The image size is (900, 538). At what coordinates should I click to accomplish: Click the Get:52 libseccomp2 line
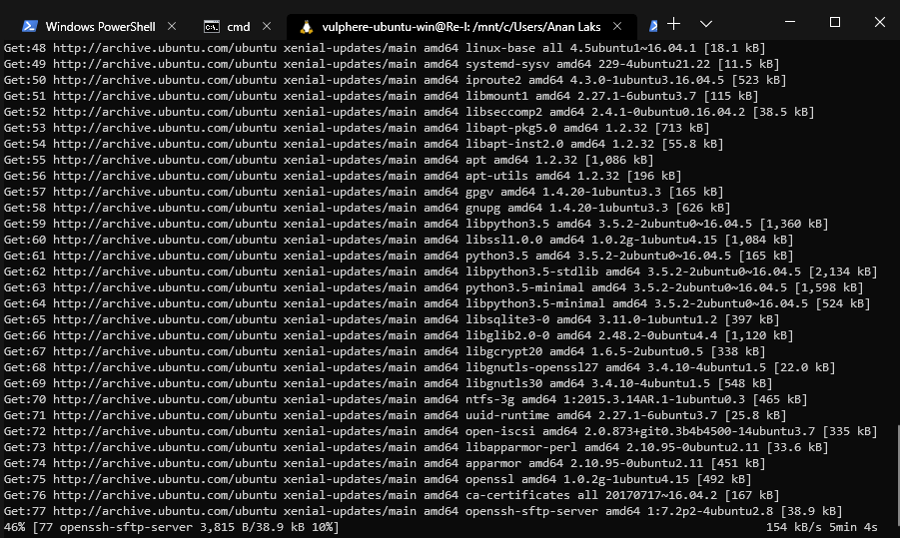[x=409, y=112]
